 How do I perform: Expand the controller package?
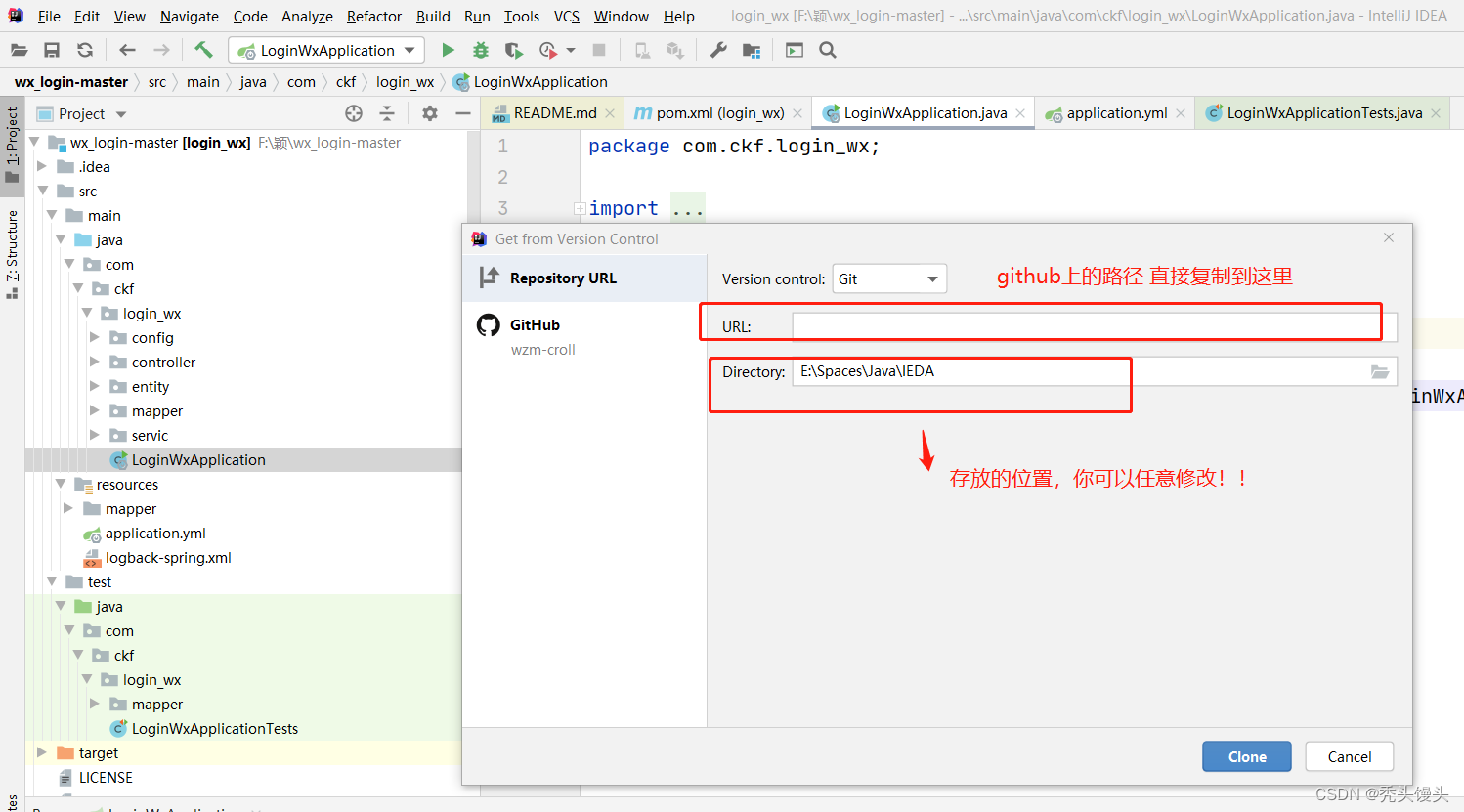95,363
